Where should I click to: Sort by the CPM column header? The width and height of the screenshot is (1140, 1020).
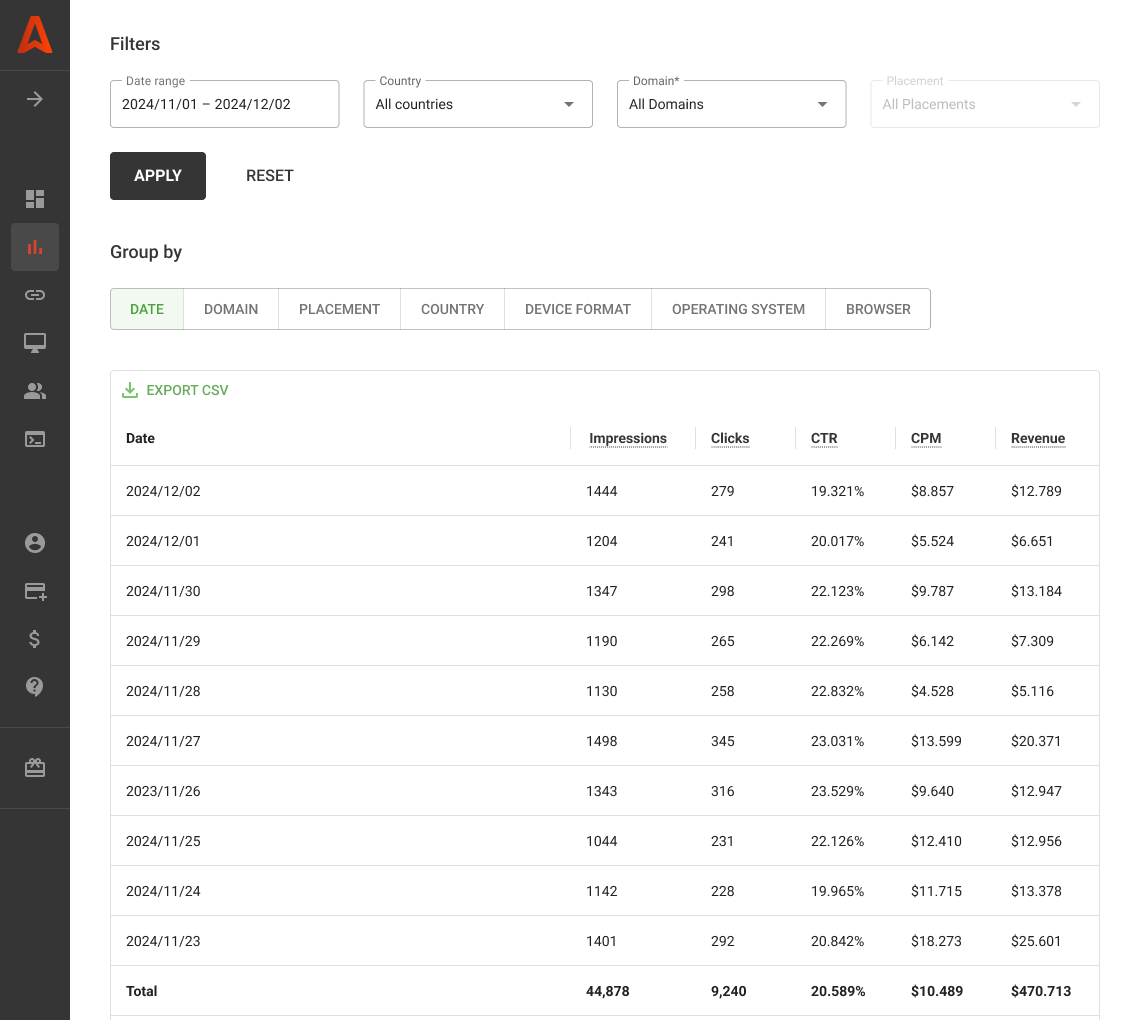click(926, 438)
